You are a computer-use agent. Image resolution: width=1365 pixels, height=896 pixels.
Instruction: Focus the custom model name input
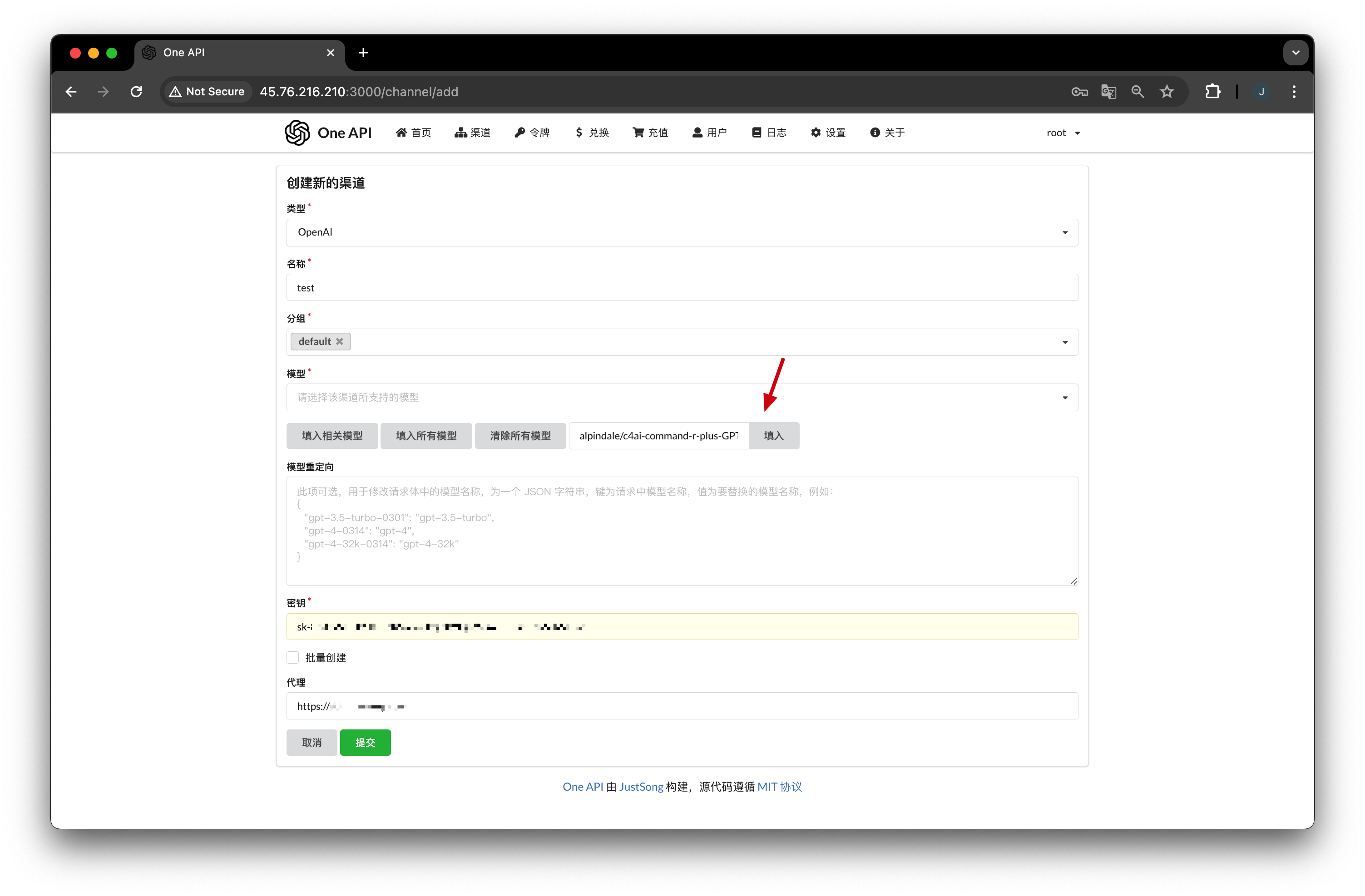[x=658, y=436]
